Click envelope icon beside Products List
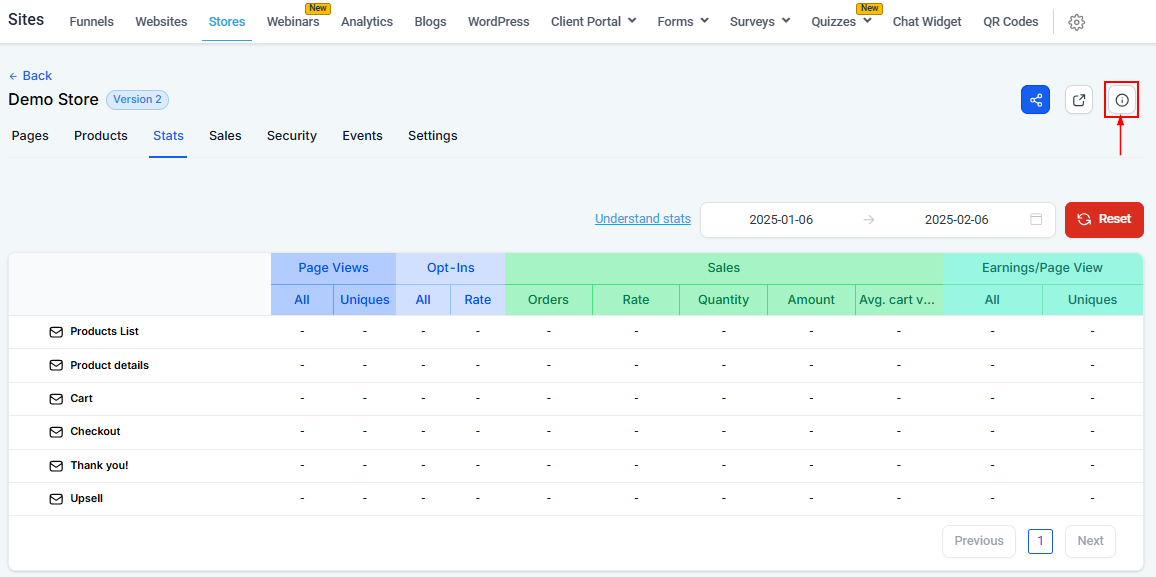The width and height of the screenshot is (1156, 577). [56, 332]
